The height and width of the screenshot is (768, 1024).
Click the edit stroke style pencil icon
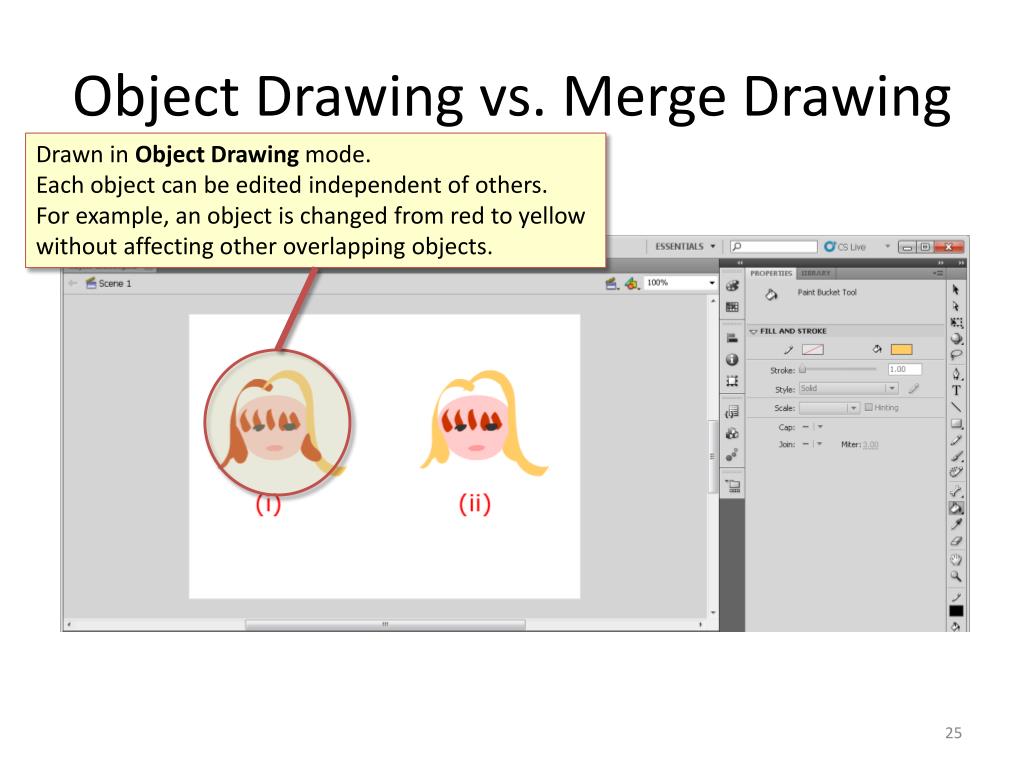pos(914,389)
